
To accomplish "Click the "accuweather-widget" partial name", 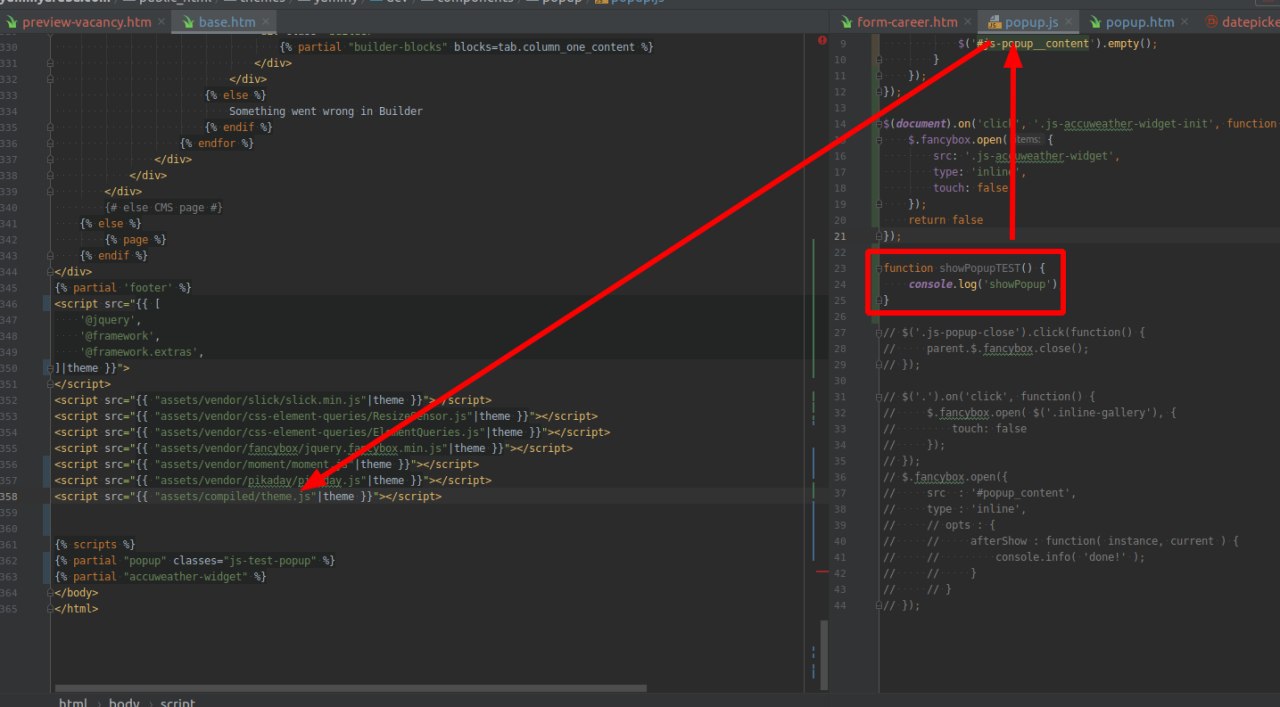I will point(188,576).
